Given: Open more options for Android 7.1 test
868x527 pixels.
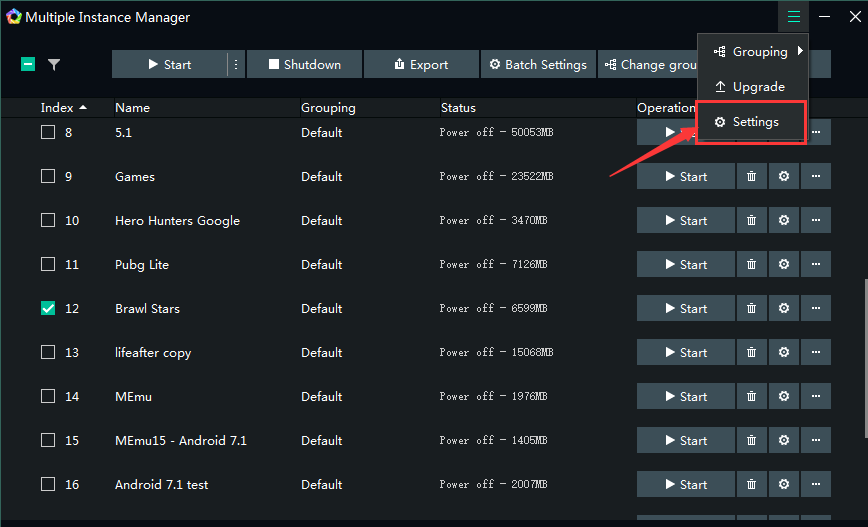Looking at the screenshot, I should (x=816, y=485).
